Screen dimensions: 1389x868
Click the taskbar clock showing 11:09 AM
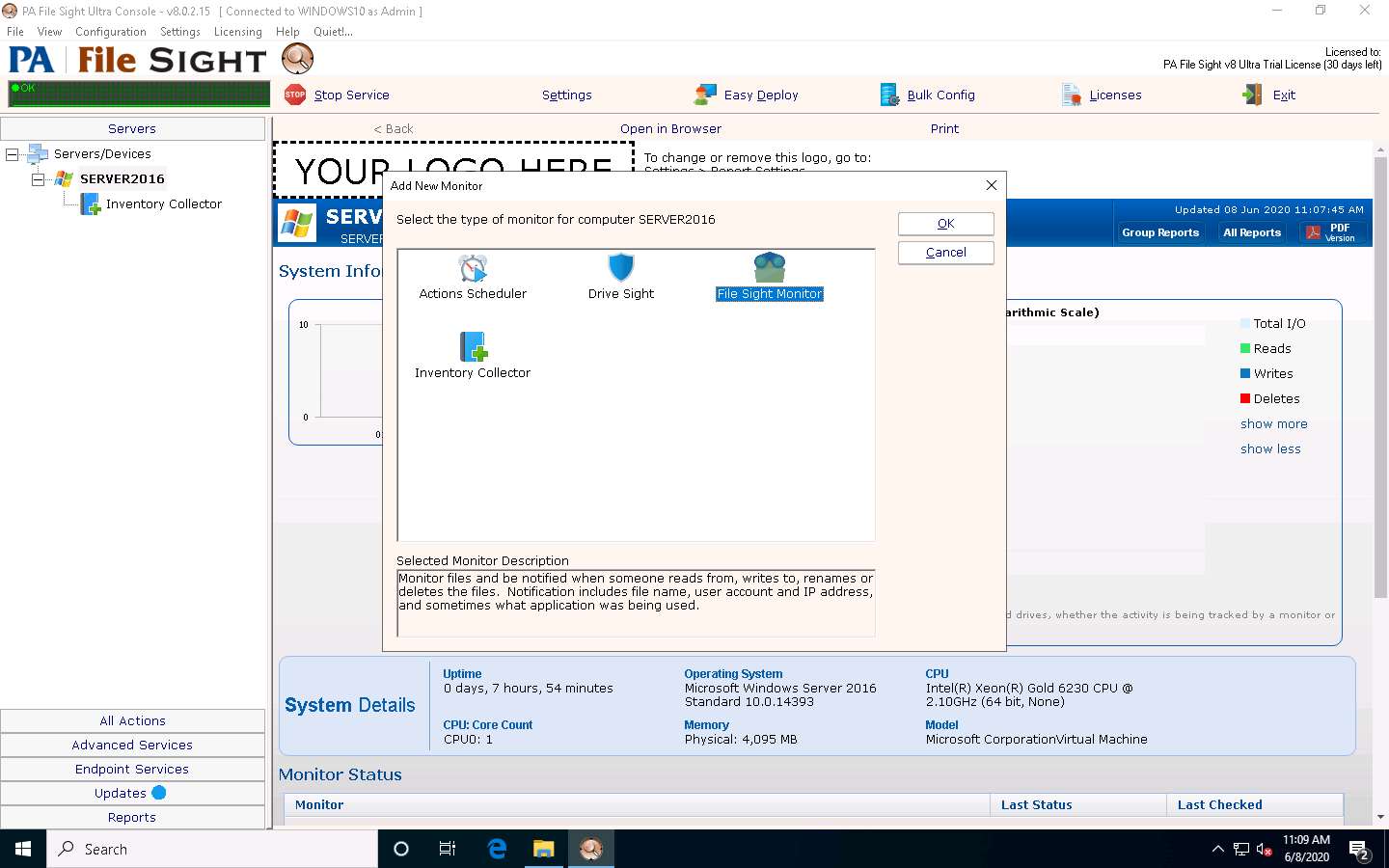(x=1306, y=849)
